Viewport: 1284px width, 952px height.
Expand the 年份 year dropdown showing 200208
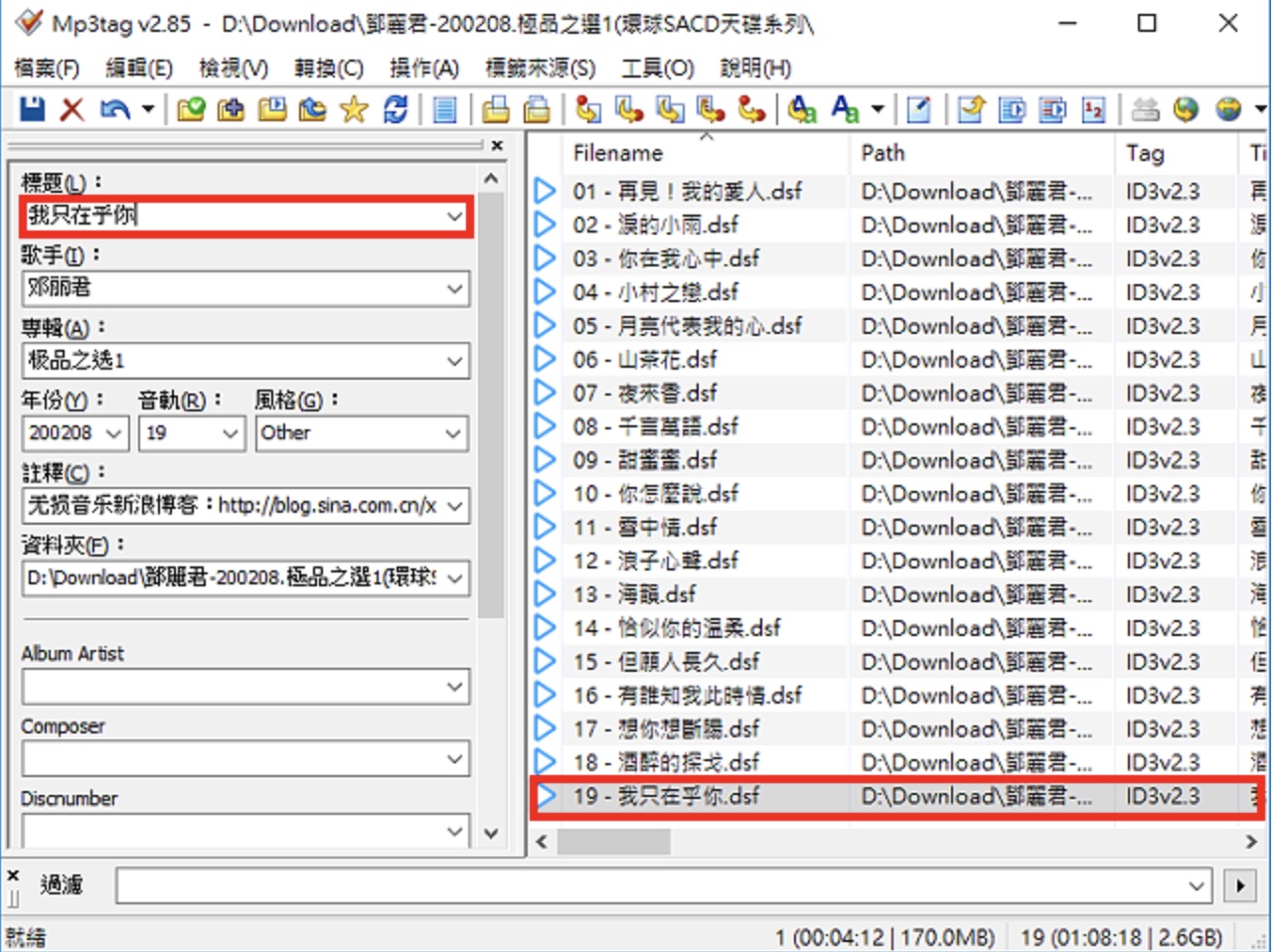pos(113,433)
